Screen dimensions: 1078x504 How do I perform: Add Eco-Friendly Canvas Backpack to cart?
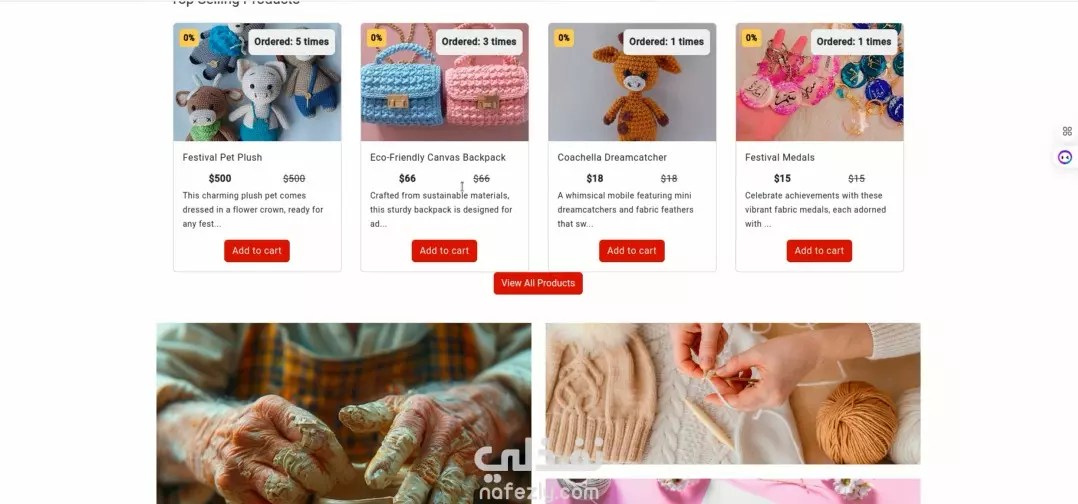[444, 251]
